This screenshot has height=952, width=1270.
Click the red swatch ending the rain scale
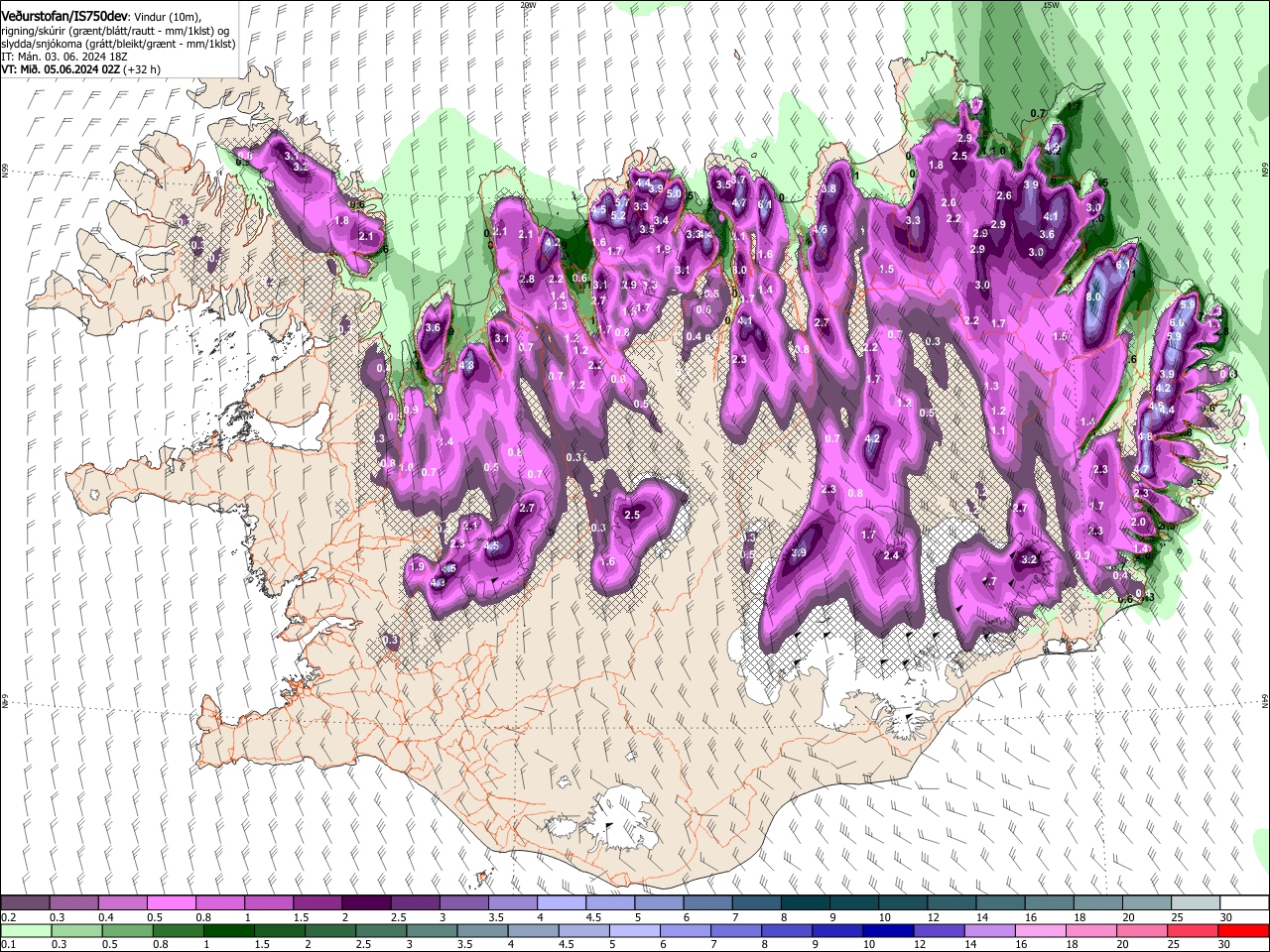[1244, 930]
